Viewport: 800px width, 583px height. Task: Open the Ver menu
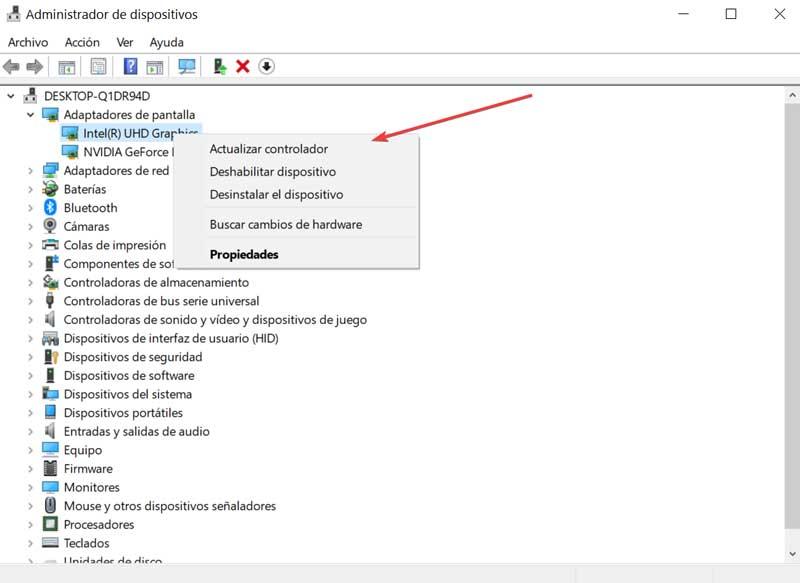click(x=124, y=42)
